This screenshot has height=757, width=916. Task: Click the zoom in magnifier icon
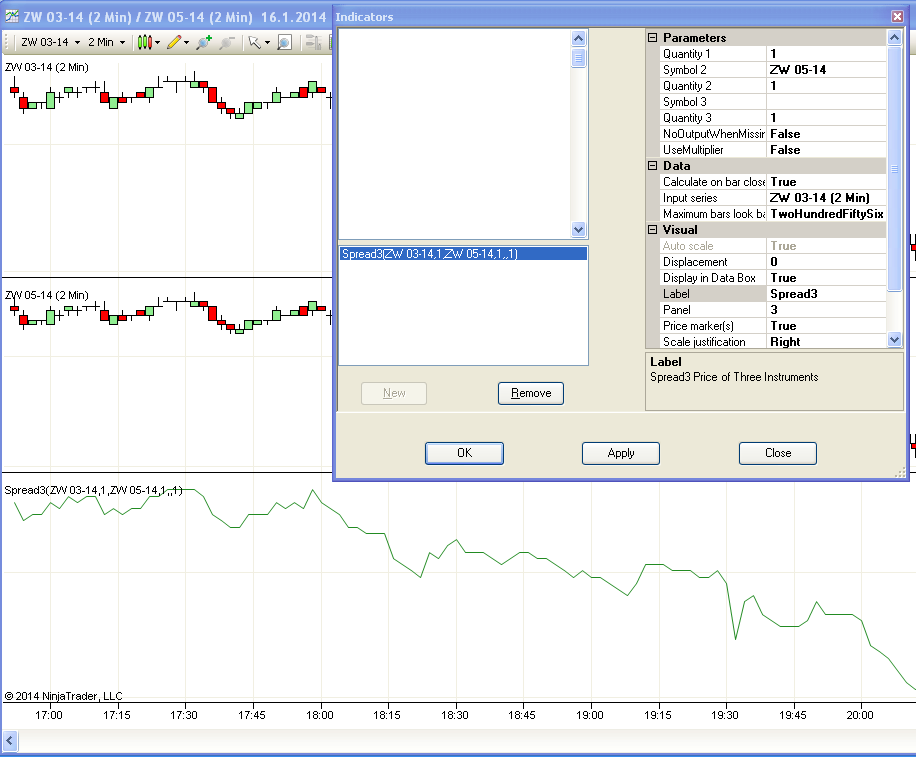point(203,42)
